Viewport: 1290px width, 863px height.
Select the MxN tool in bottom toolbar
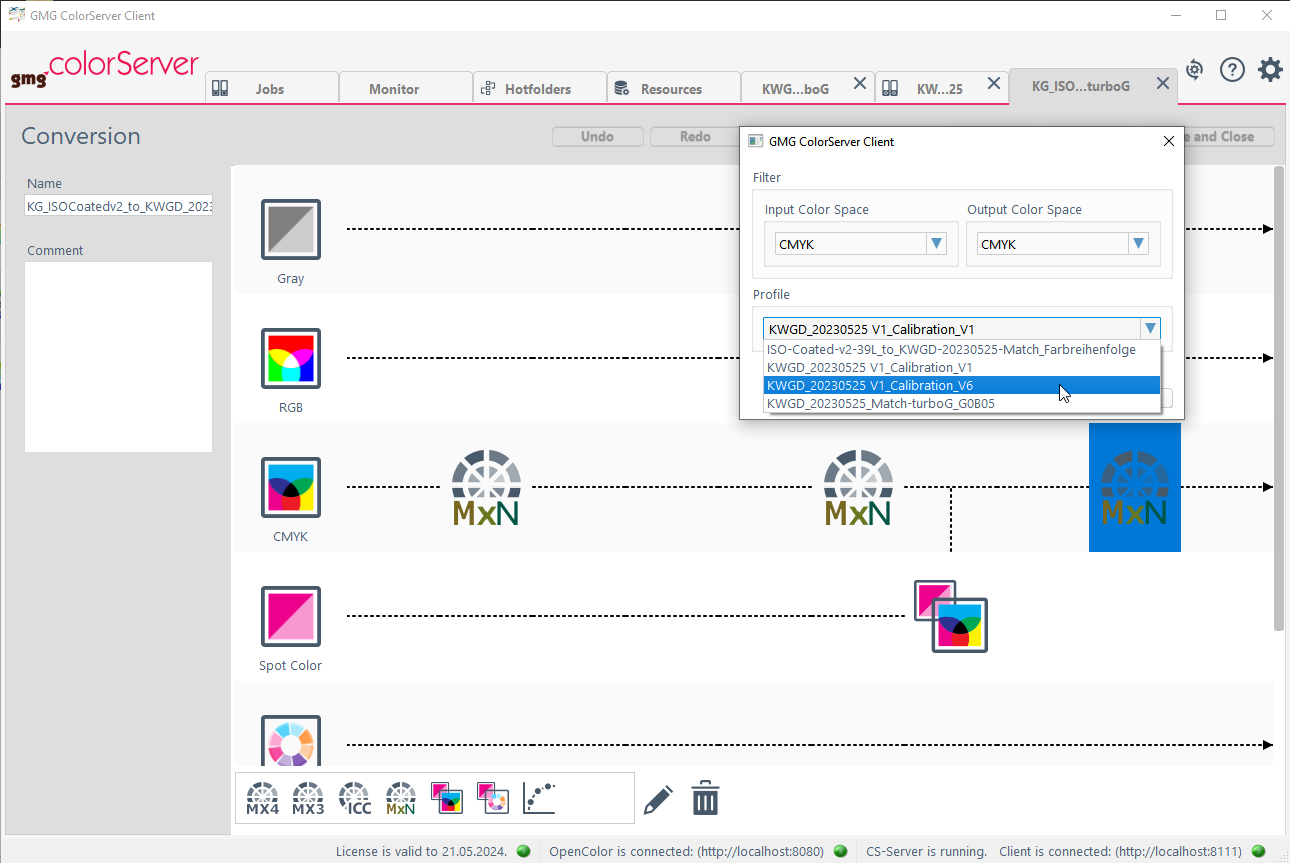(401, 798)
